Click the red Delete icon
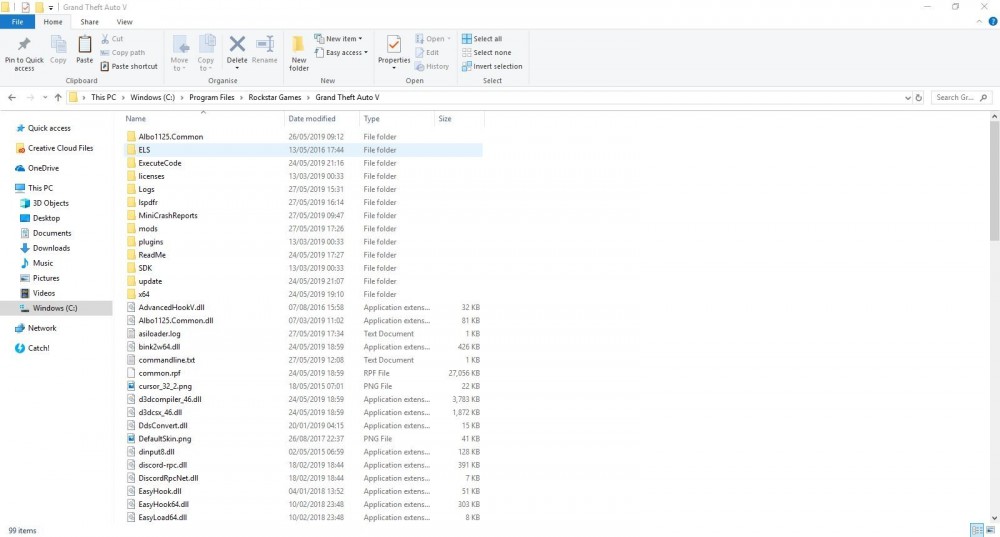This screenshot has height=537, width=1000. pos(237,44)
